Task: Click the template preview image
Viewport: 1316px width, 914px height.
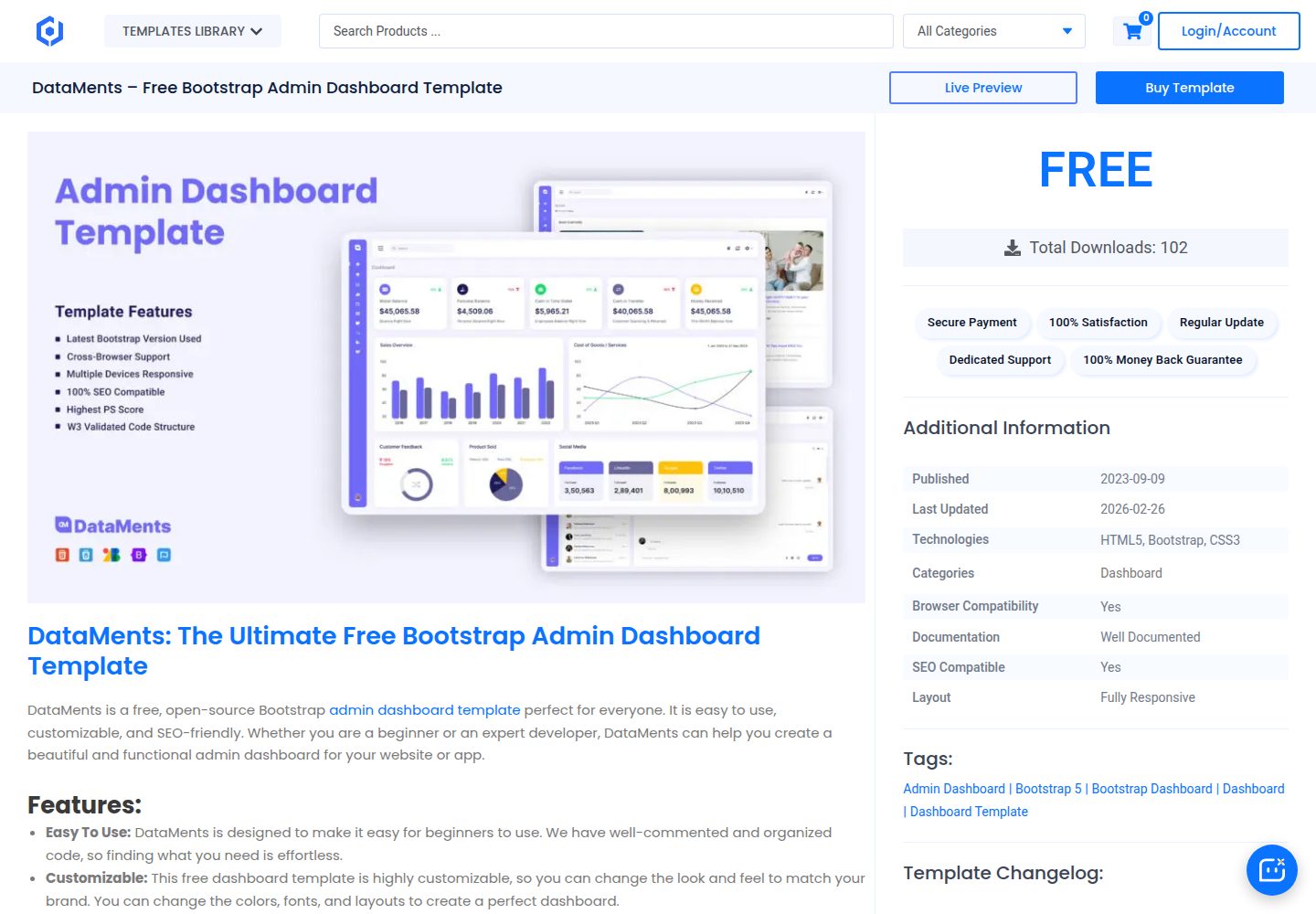Action: 446,367
